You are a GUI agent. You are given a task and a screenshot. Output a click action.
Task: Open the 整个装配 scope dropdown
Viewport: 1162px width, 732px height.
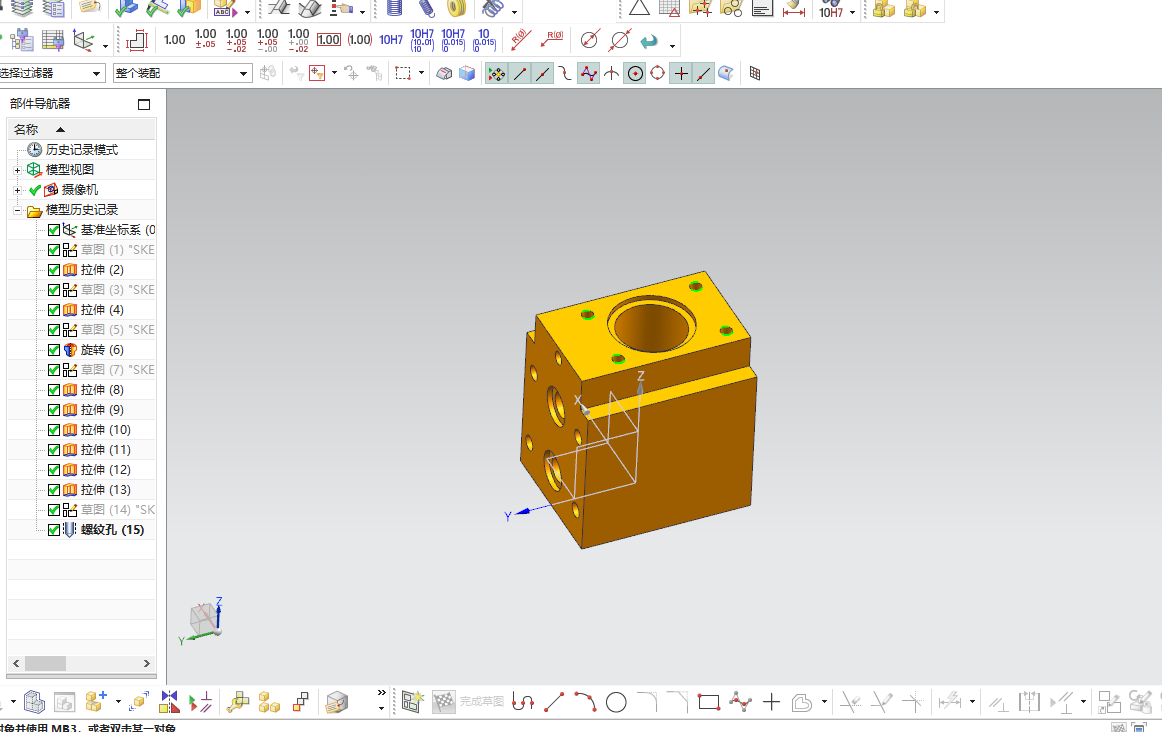243,73
